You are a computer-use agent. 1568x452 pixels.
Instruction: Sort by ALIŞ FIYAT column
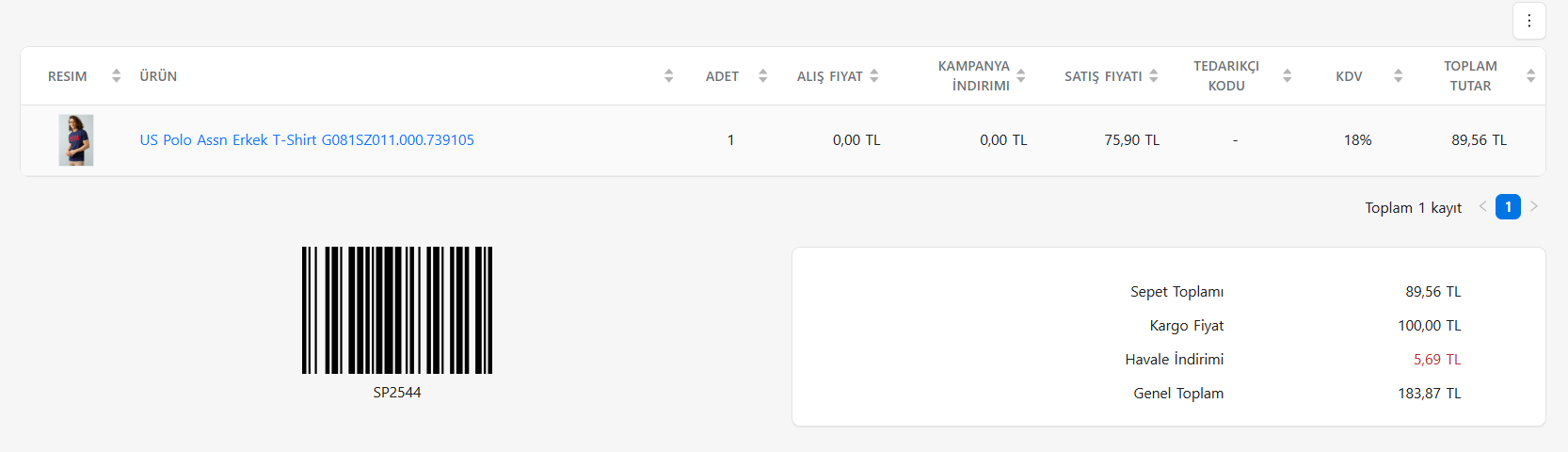click(874, 76)
